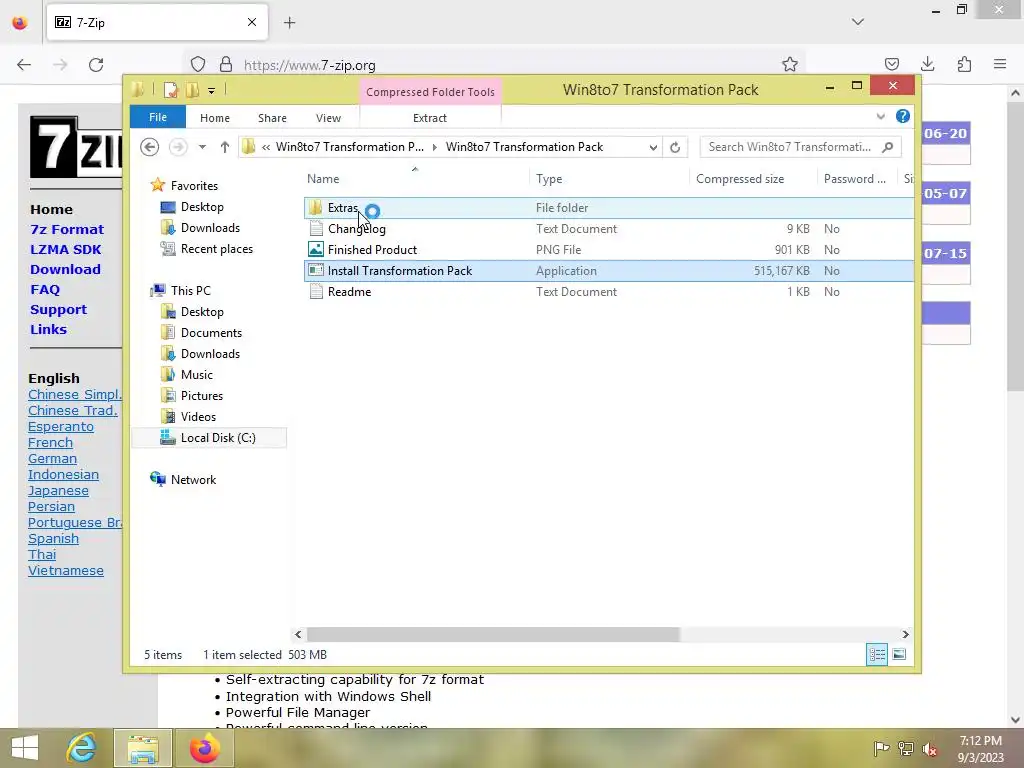Switch to Details view icon in status bar
Viewport: 1024px width, 768px height.
click(x=876, y=654)
